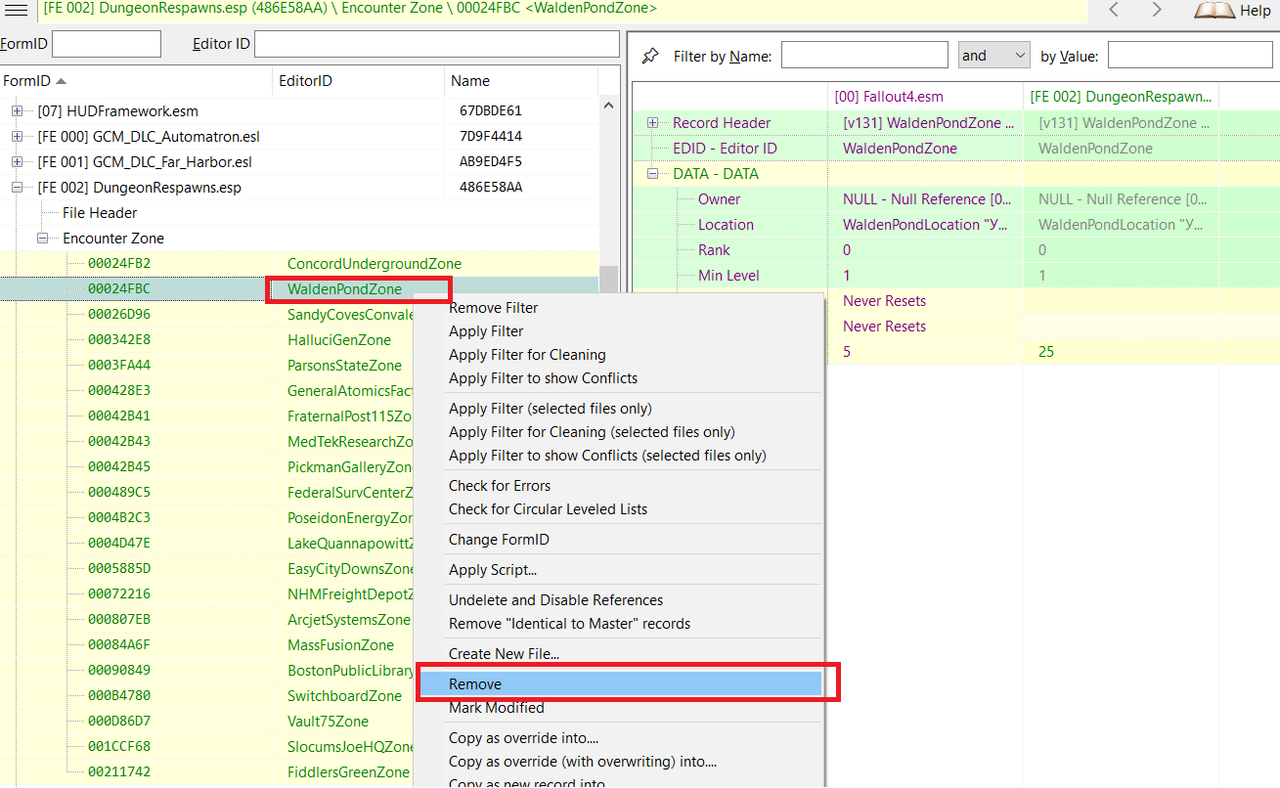Select record 00042B43 MedTekResearchZo
The height and width of the screenshot is (788, 1280).
click(207, 441)
